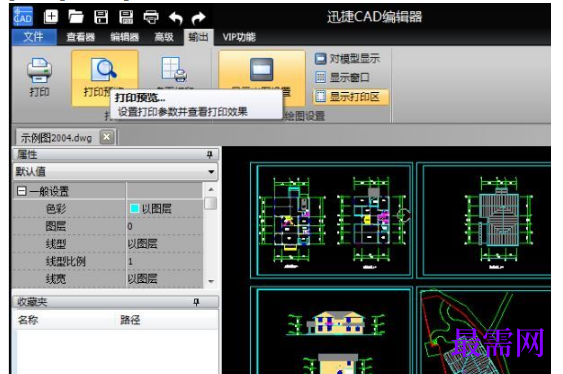This screenshot has width=563, height=374.
Task: Save the drawing with first floppy icon
Action: 101,17
